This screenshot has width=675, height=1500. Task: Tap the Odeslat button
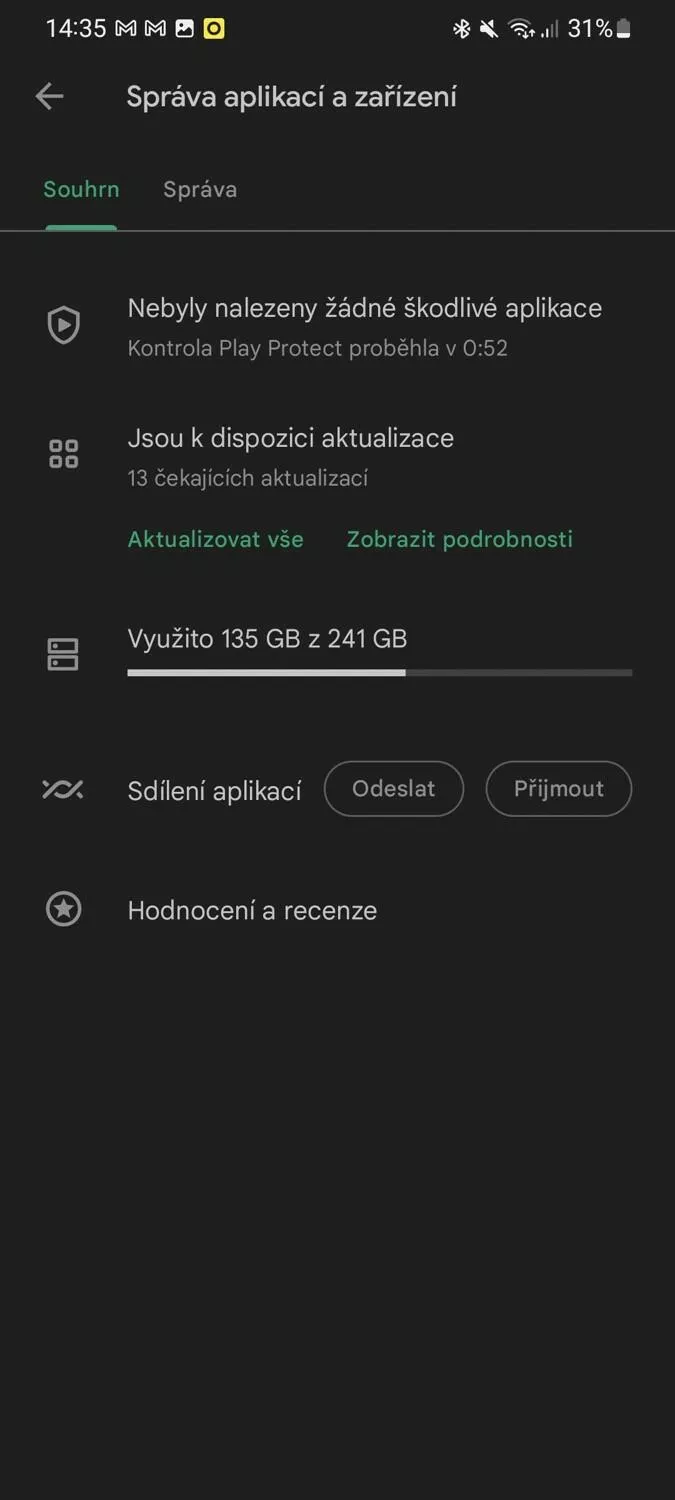[394, 789]
